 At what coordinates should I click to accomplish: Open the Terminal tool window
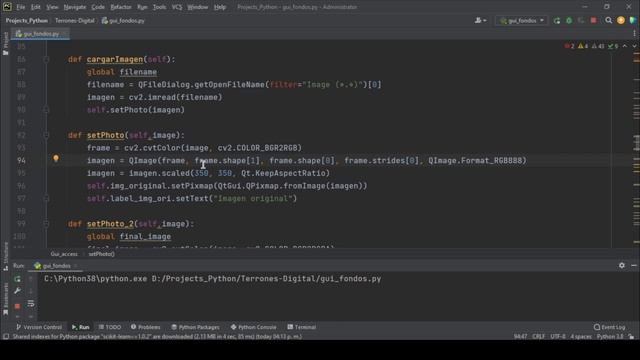[x=302, y=327]
